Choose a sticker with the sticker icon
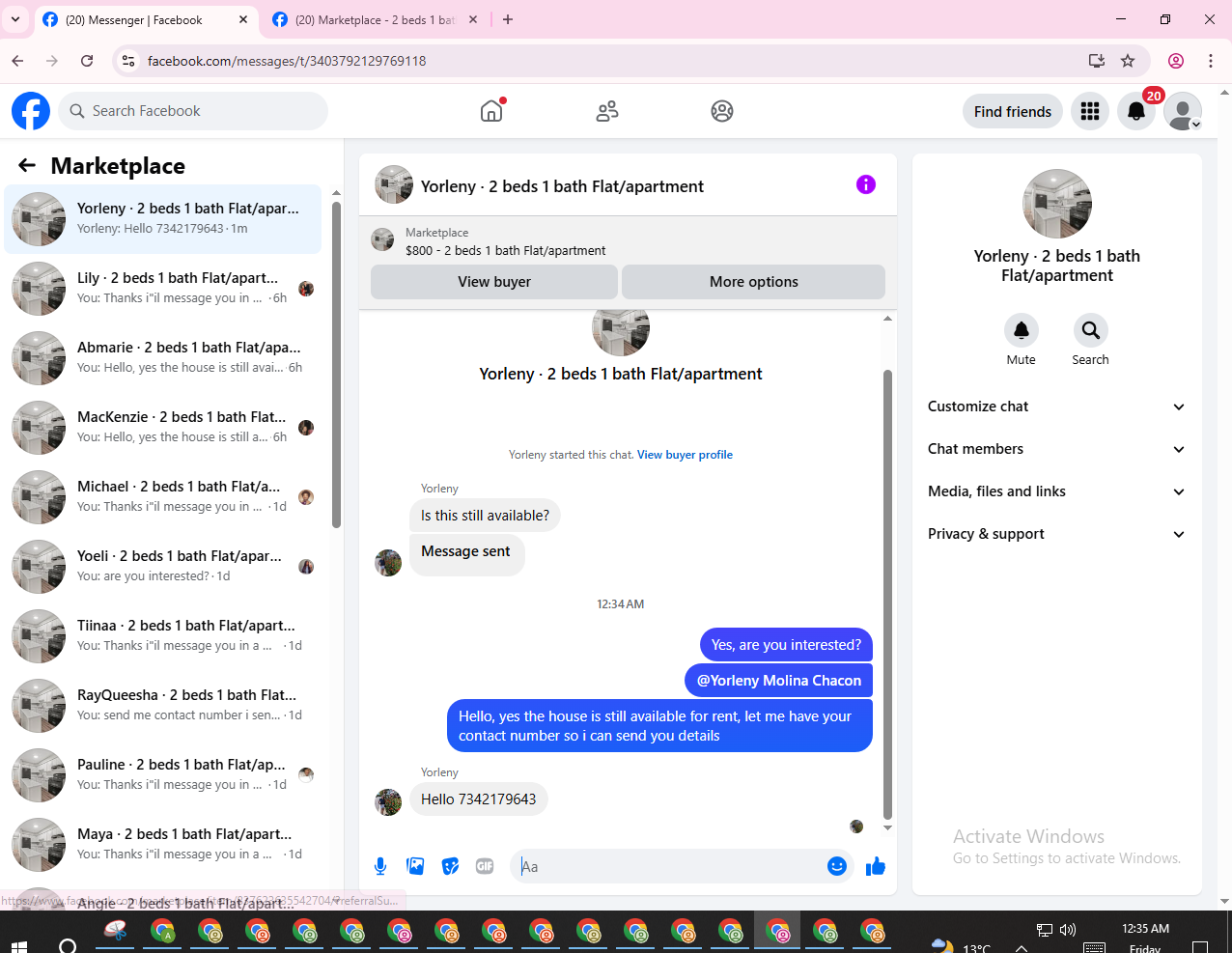Viewport: 1232px width, 953px height. [450, 866]
